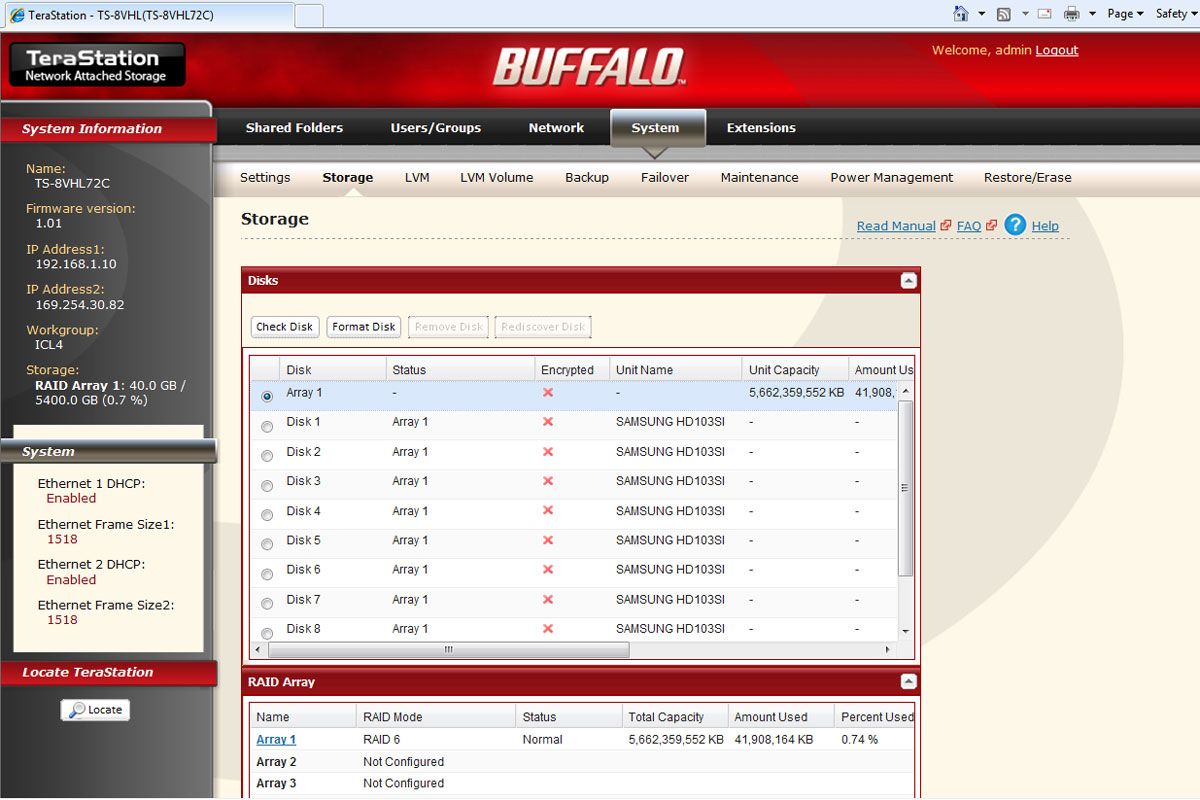Select the Disk 2 radio button
Viewport: 1200px width, 800px height.
267,456
